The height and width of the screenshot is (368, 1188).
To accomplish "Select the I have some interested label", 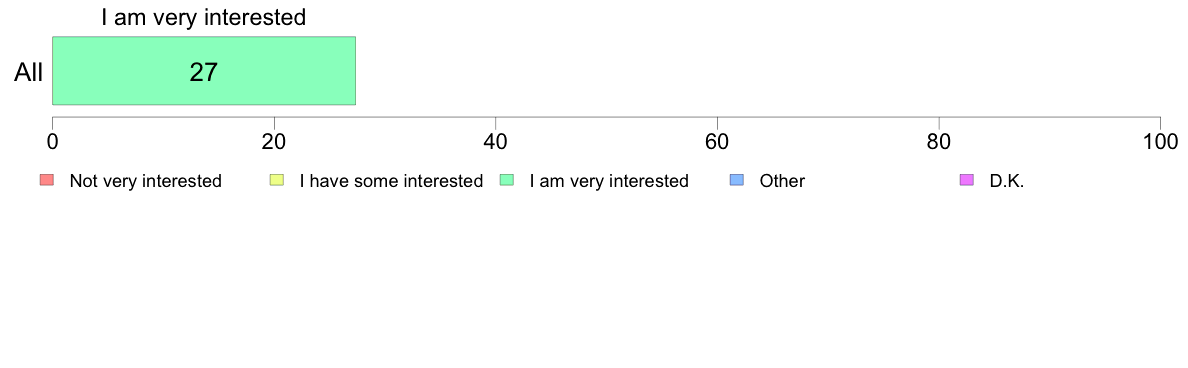I will click(391, 181).
